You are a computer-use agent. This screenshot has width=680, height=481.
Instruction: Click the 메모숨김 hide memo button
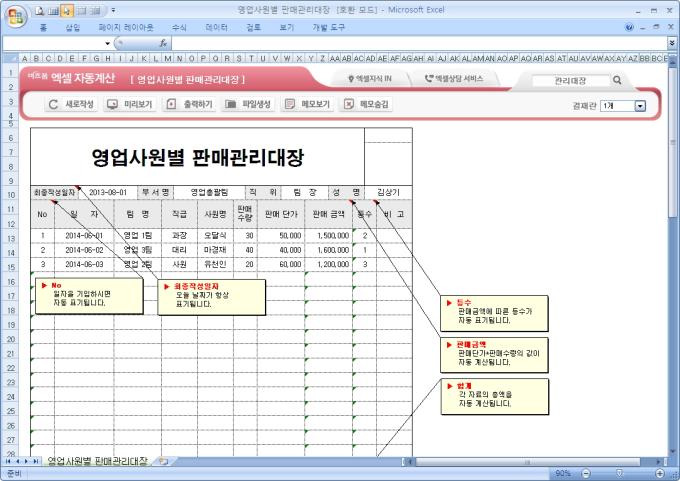(x=366, y=104)
